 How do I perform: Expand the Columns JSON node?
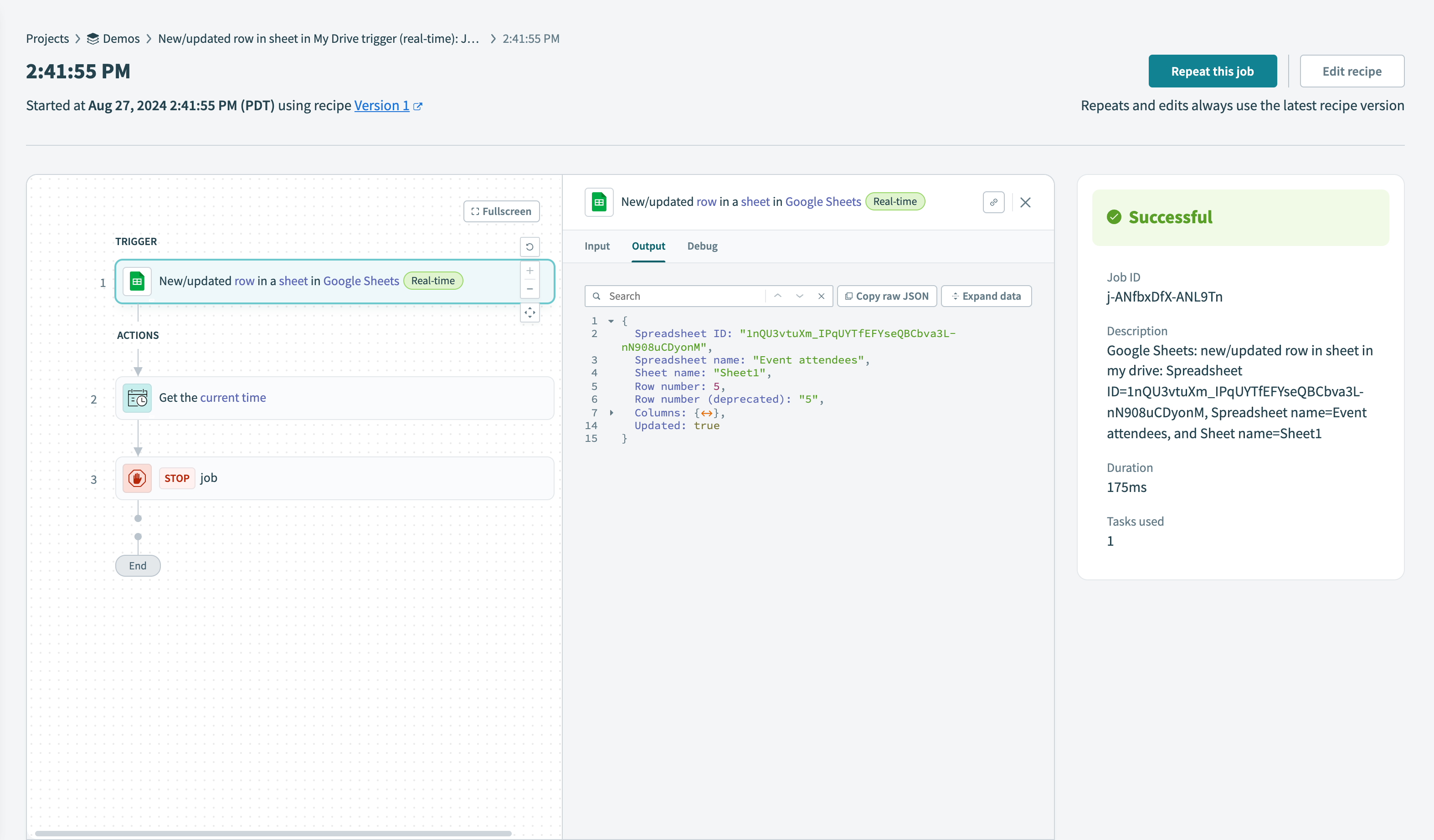click(x=611, y=413)
